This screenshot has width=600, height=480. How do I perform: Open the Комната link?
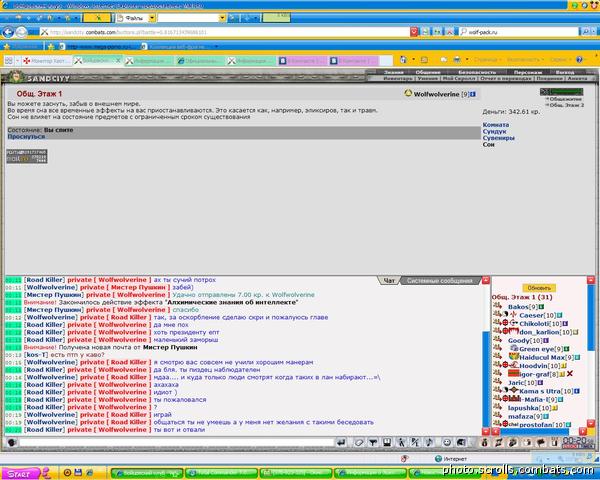click(496, 125)
